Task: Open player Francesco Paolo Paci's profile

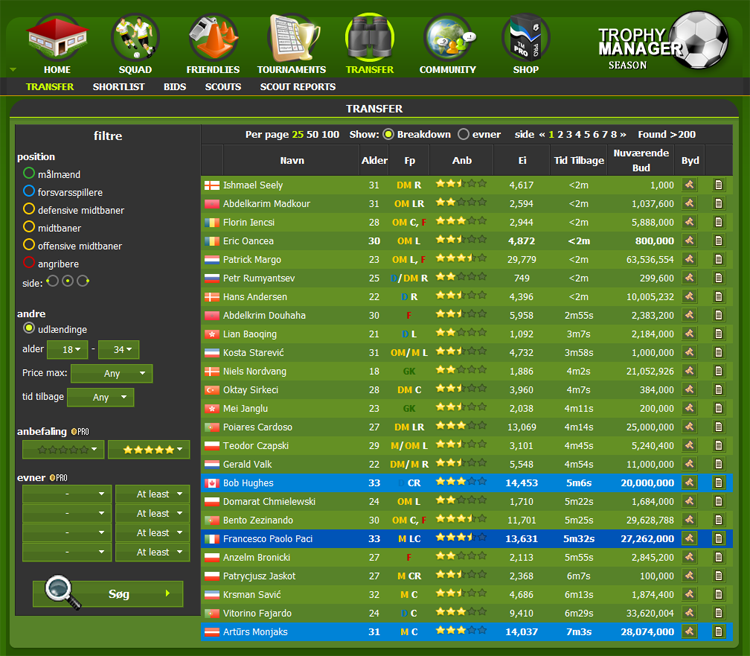Action: pos(269,538)
